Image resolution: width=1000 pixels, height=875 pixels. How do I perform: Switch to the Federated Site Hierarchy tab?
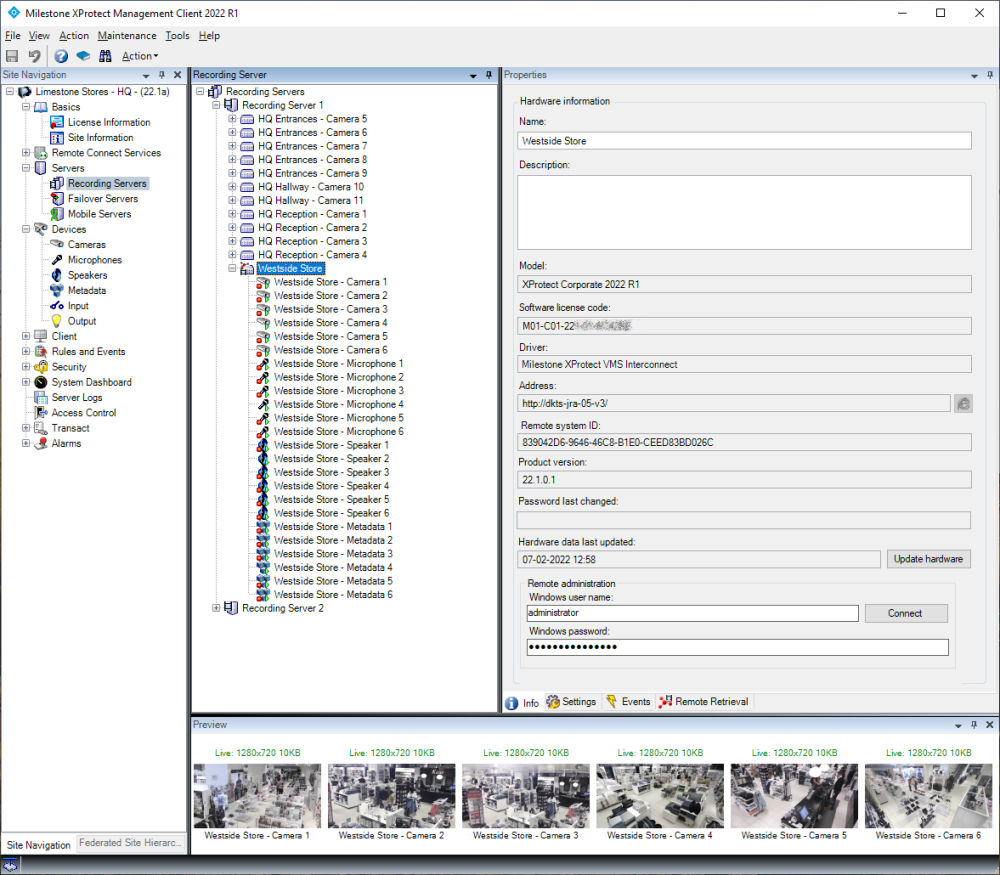click(132, 843)
